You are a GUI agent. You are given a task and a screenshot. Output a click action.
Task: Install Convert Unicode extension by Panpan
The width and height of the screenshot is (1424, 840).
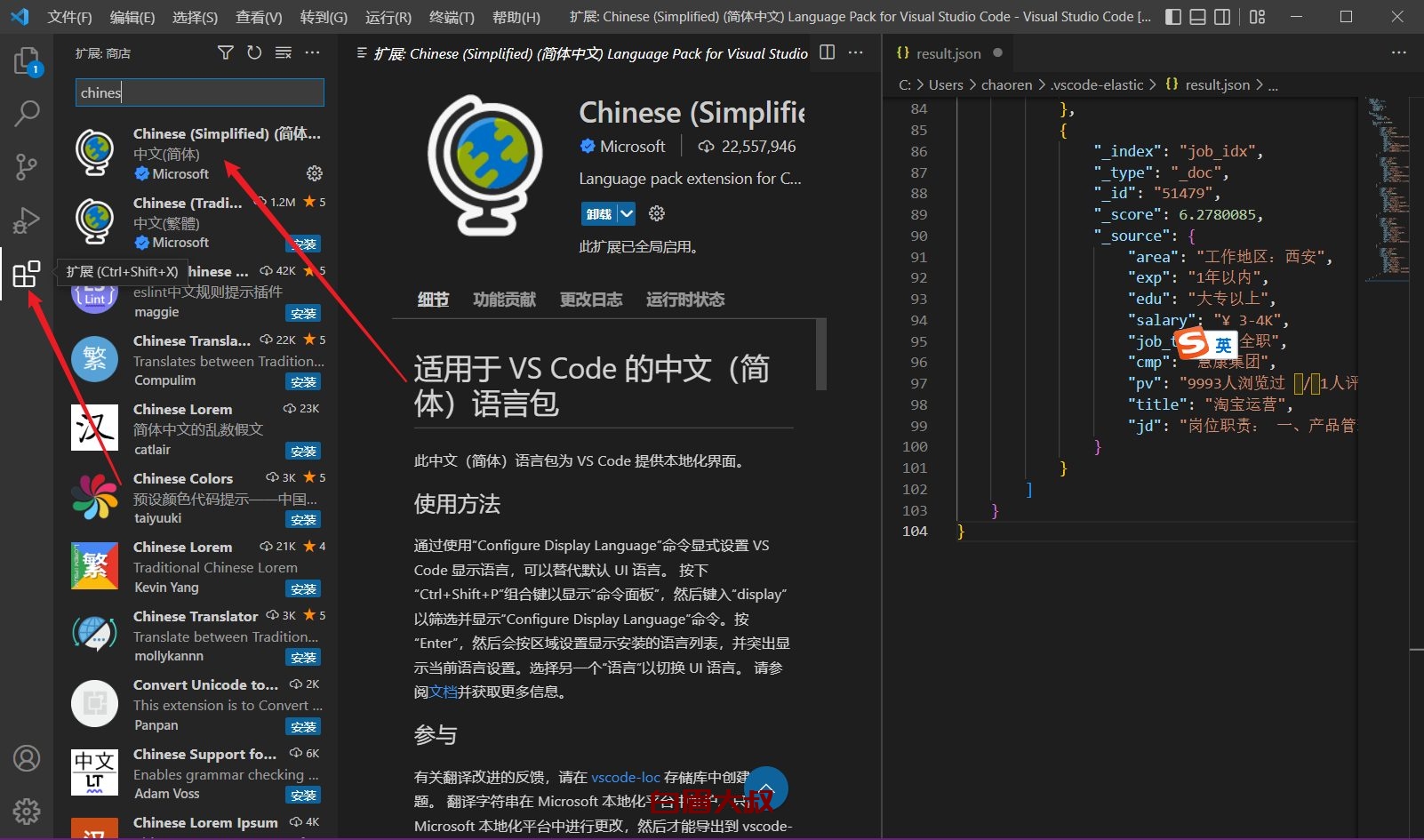303,727
